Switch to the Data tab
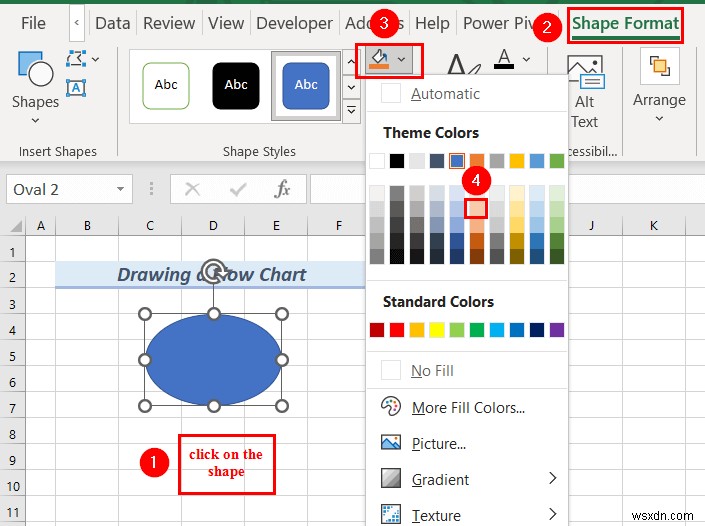Screen dimensions: 705x526 coord(112,23)
